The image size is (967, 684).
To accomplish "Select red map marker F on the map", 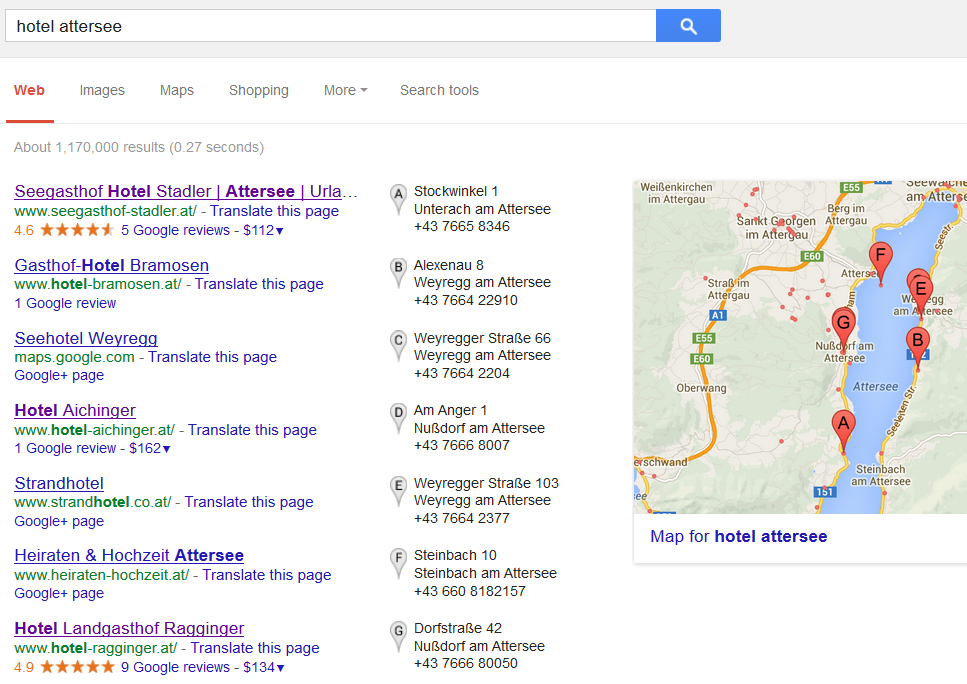I will pyautogui.click(x=881, y=259).
